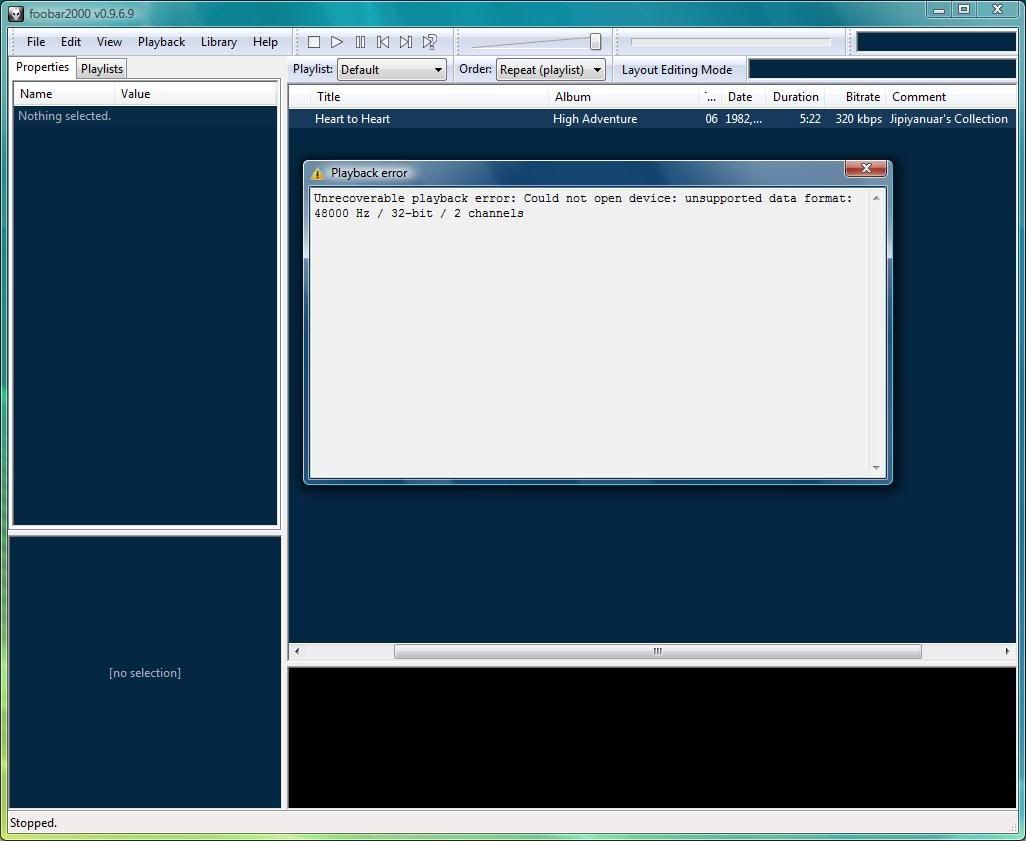Sort by the Comment column header

point(950,97)
